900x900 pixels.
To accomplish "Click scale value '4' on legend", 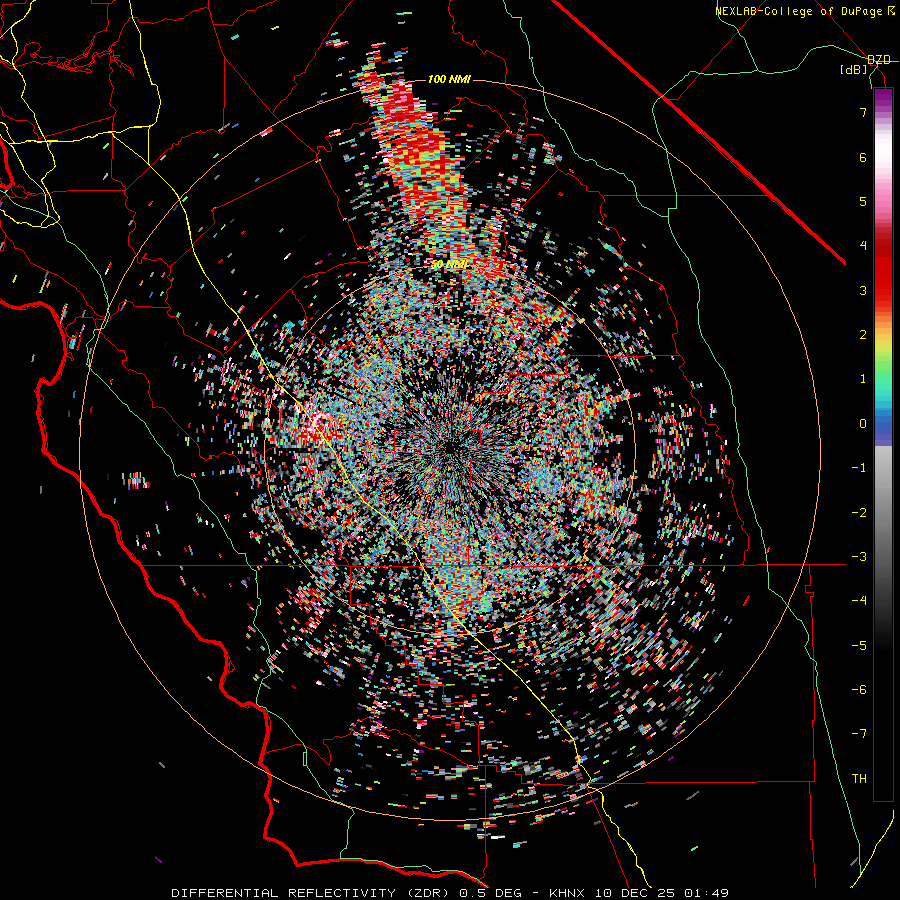I will tap(863, 246).
